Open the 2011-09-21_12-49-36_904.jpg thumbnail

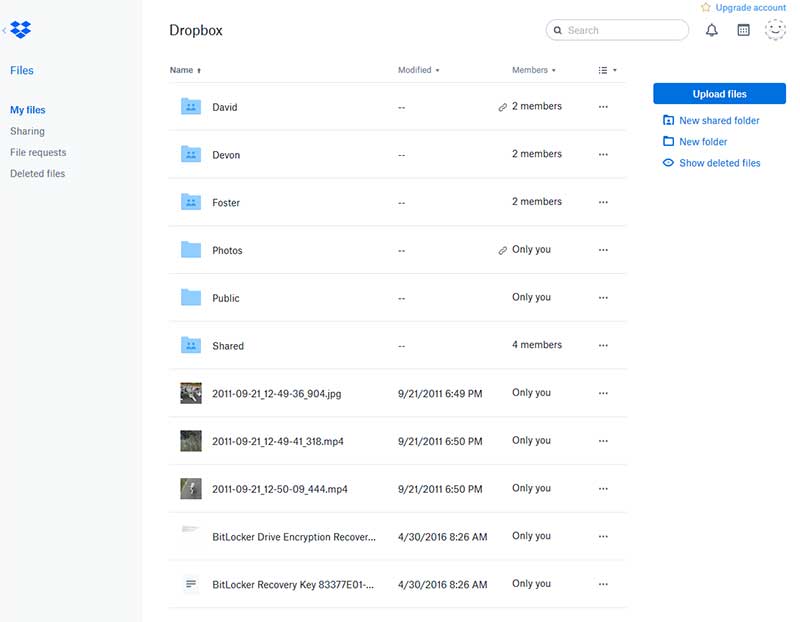191,393
